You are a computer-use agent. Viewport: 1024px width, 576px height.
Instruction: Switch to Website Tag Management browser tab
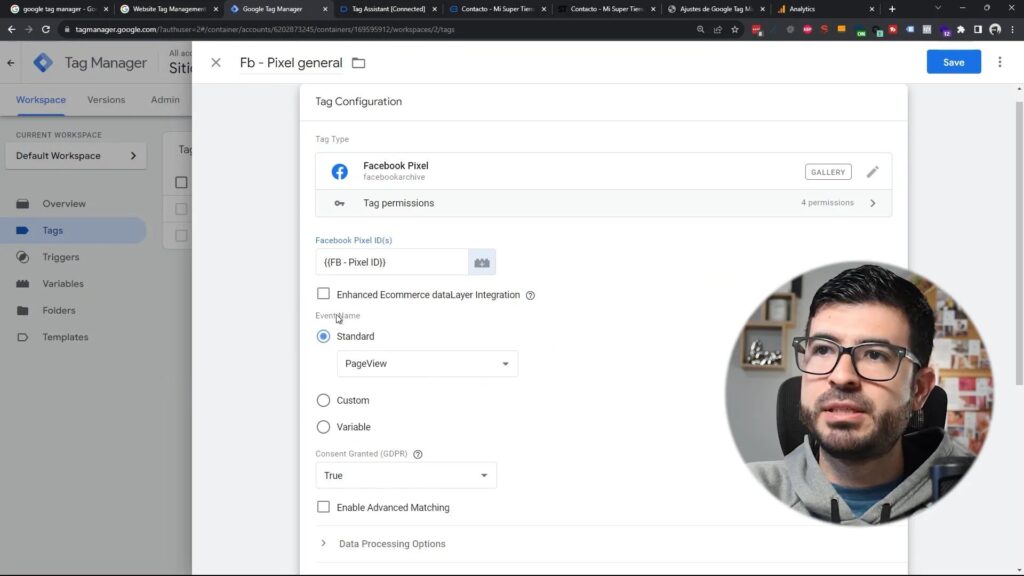coord(168,9)
